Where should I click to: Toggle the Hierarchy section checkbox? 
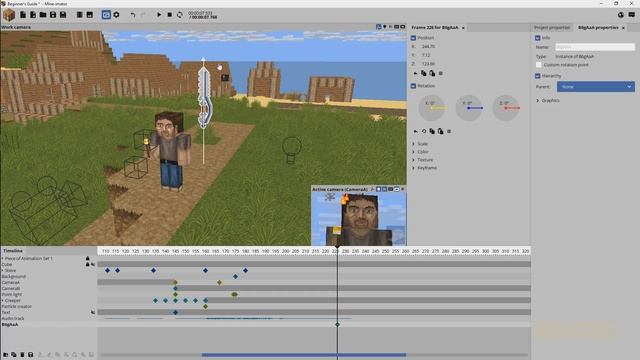[538, 76]
